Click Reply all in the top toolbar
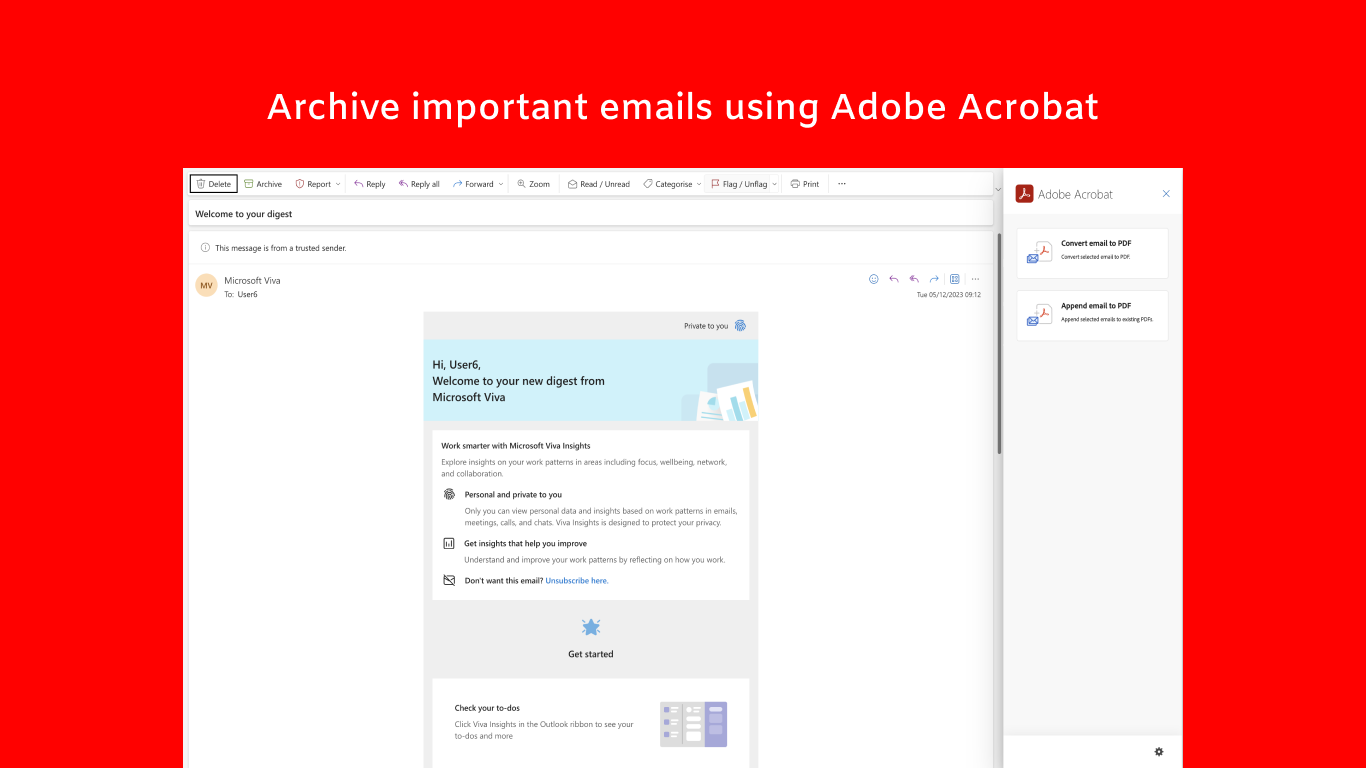This screenshot has height=768, width=1366. click(419, 184)
